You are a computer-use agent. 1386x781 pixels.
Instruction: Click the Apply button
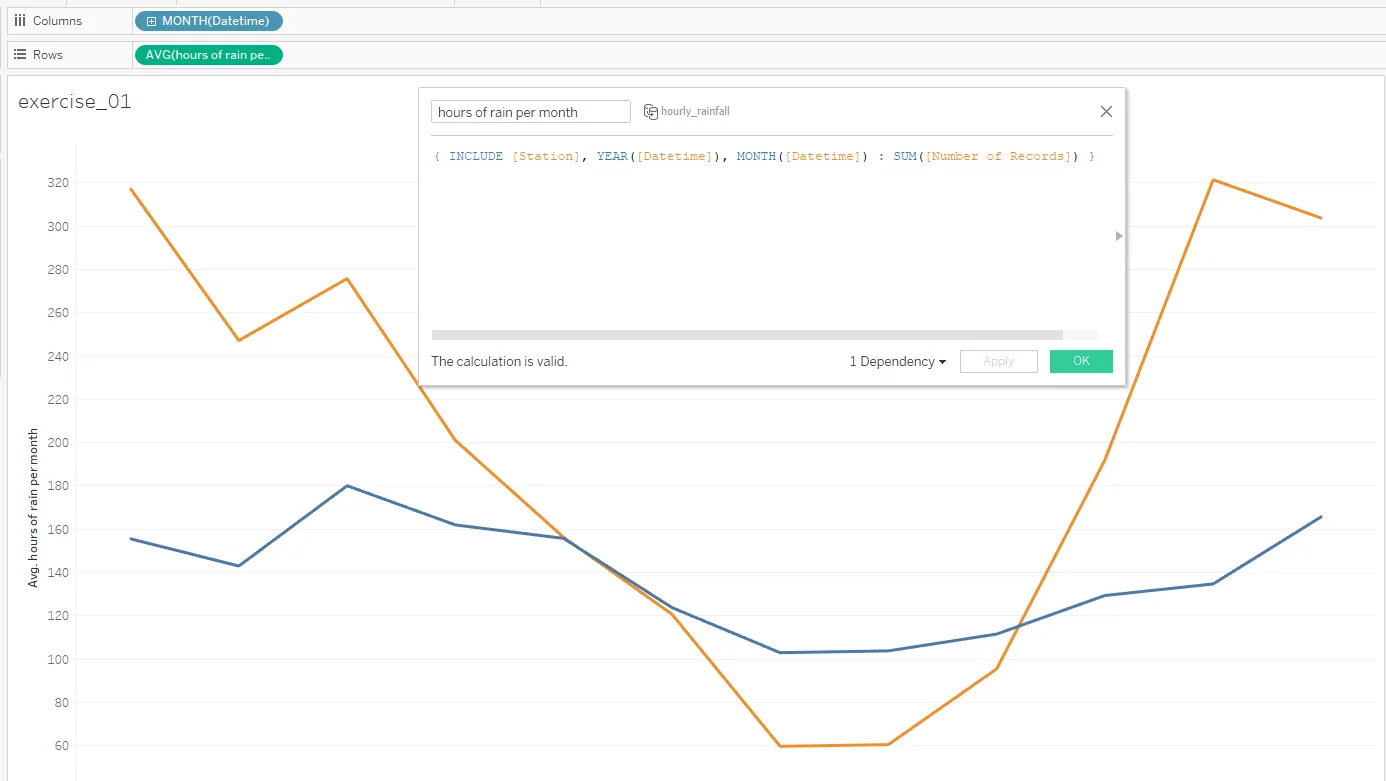click(999, 361)
